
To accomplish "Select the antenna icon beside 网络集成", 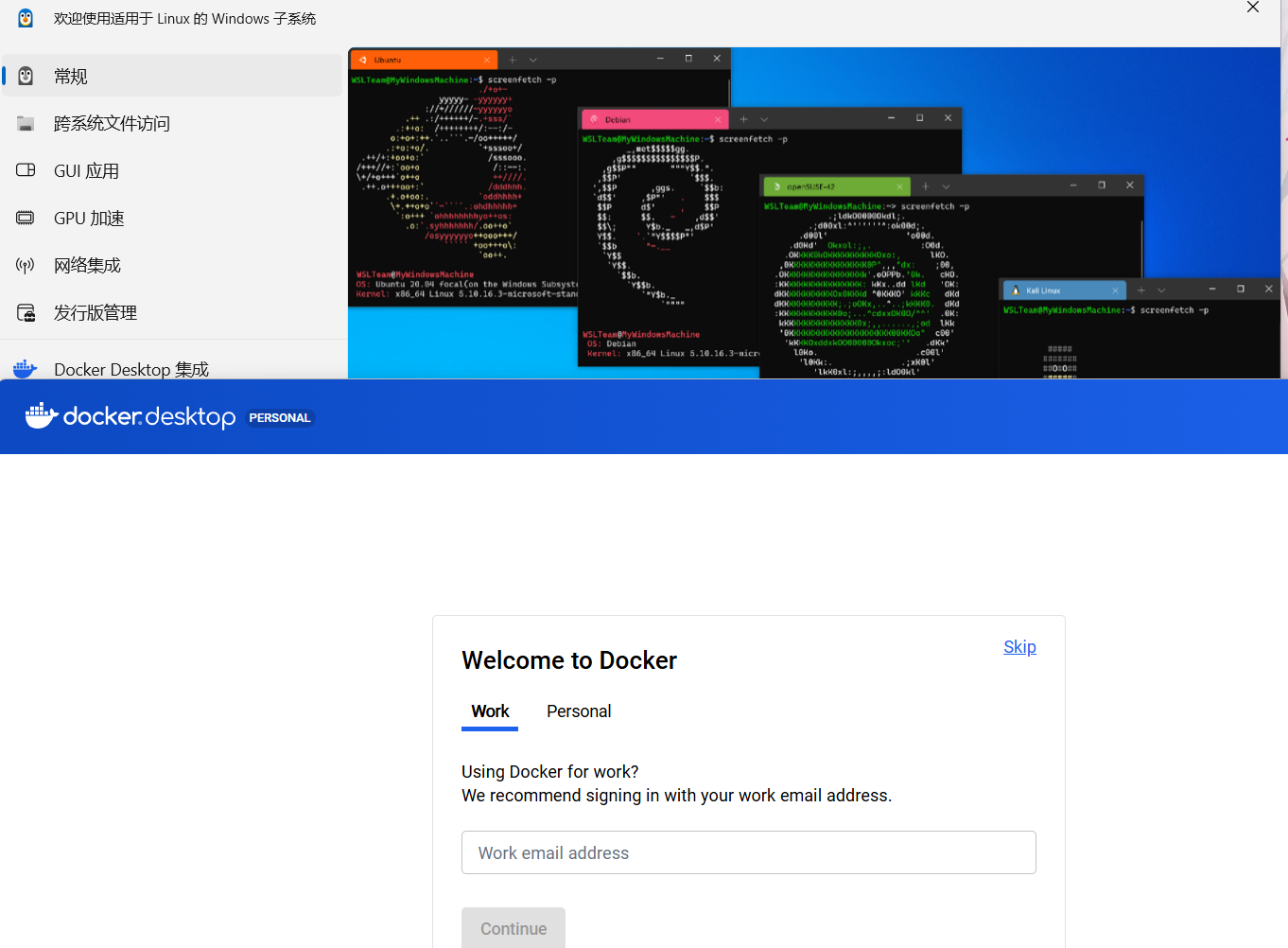I will pyautogui.click(x=26, y=265).
